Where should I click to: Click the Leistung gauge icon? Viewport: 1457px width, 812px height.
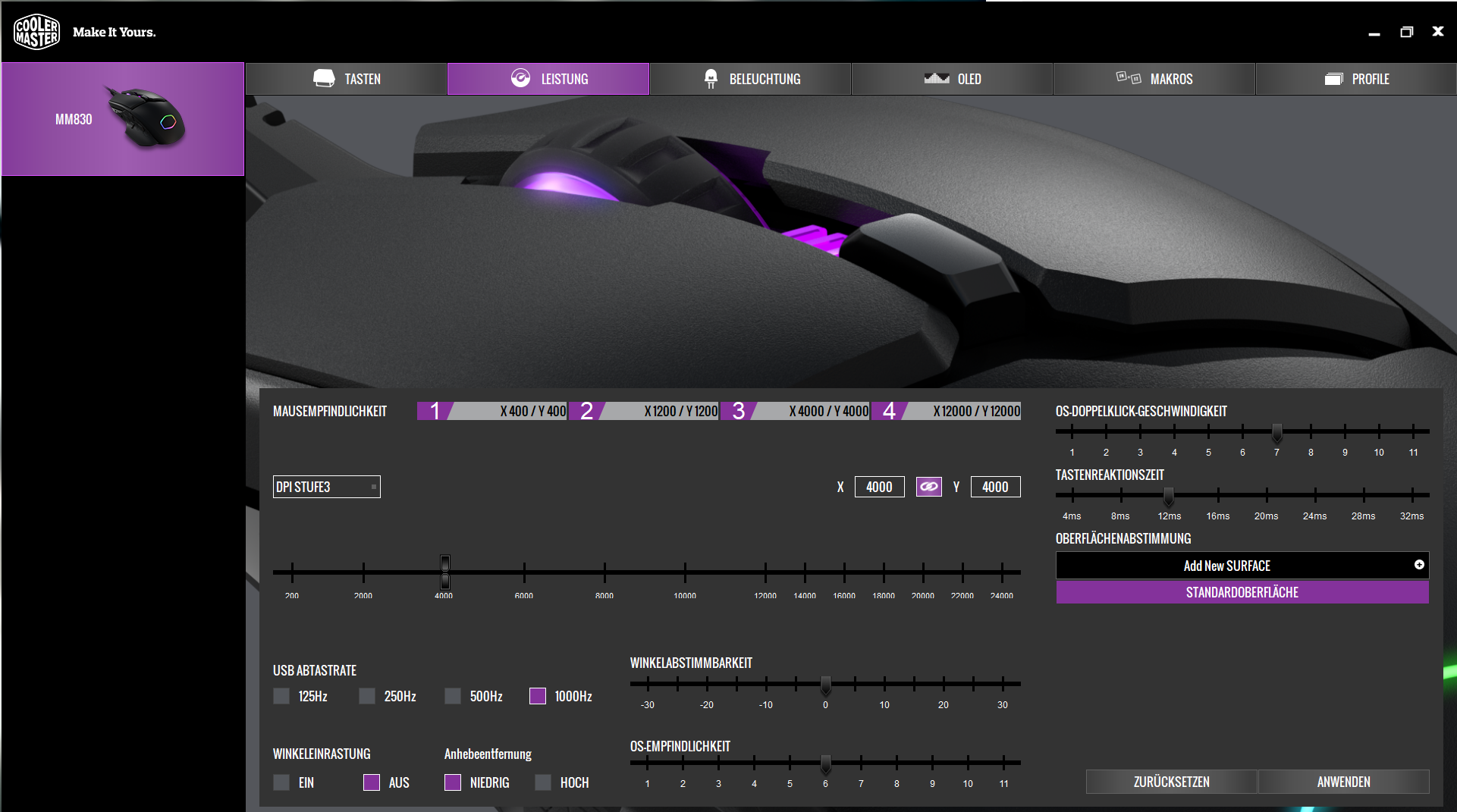coord(520,78)
